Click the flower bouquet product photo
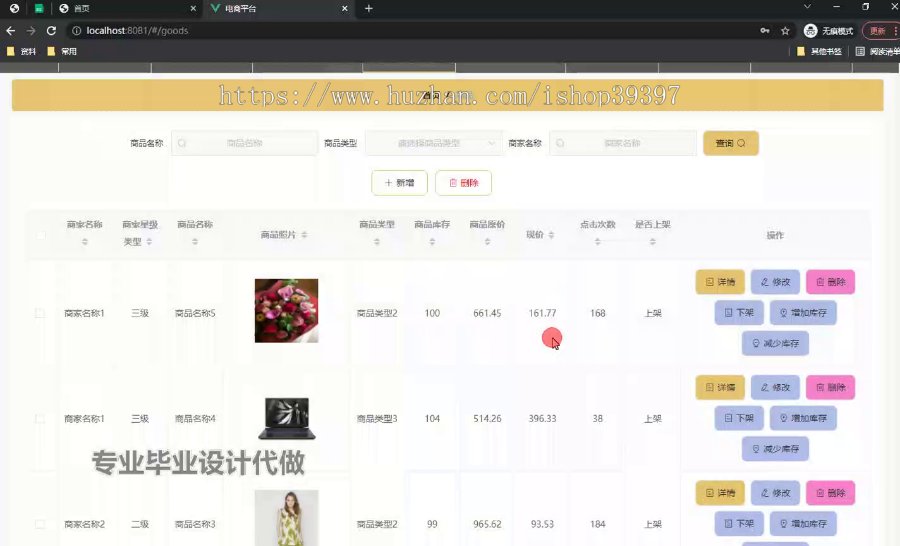This screenshot has height=546, width=900. (x=286, y=311)
